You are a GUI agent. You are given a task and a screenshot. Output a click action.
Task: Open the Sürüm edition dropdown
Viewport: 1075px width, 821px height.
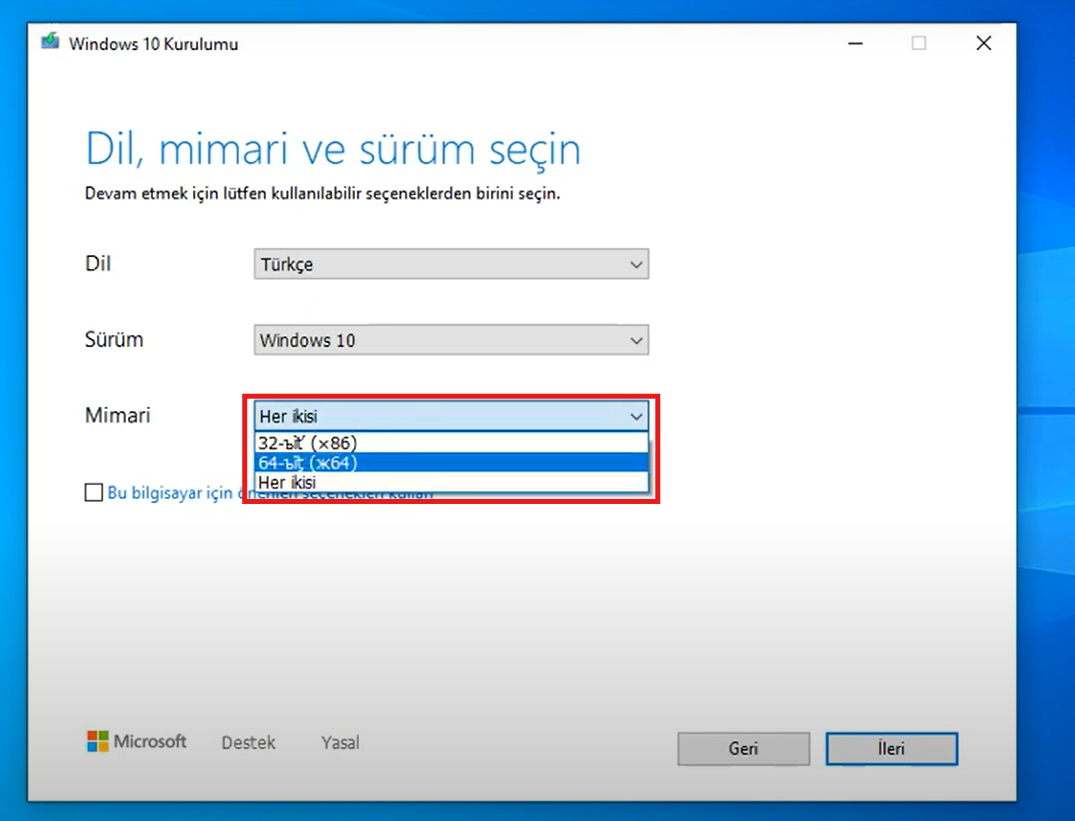451,340
